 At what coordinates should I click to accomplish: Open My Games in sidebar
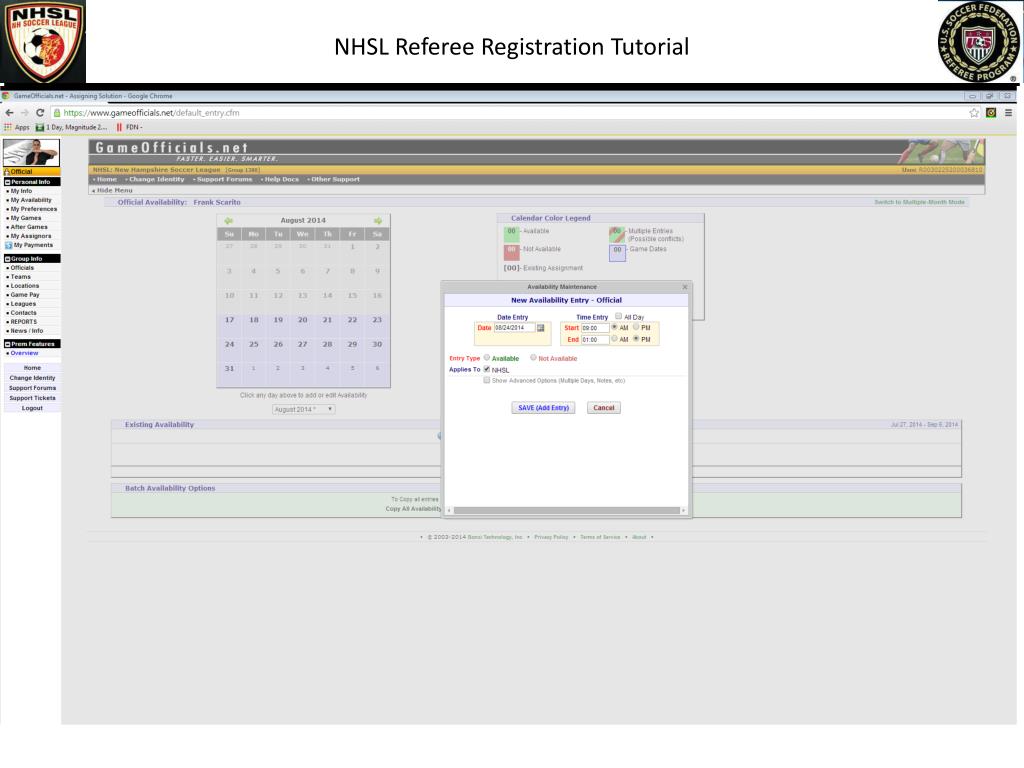[25, 218]
